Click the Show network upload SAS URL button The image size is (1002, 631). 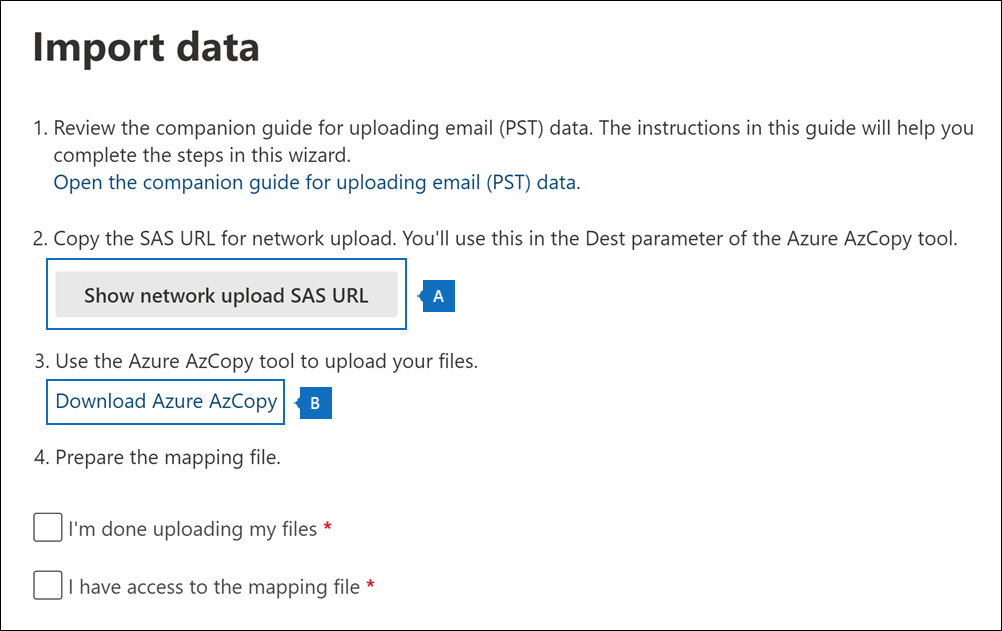pos(226,295)
